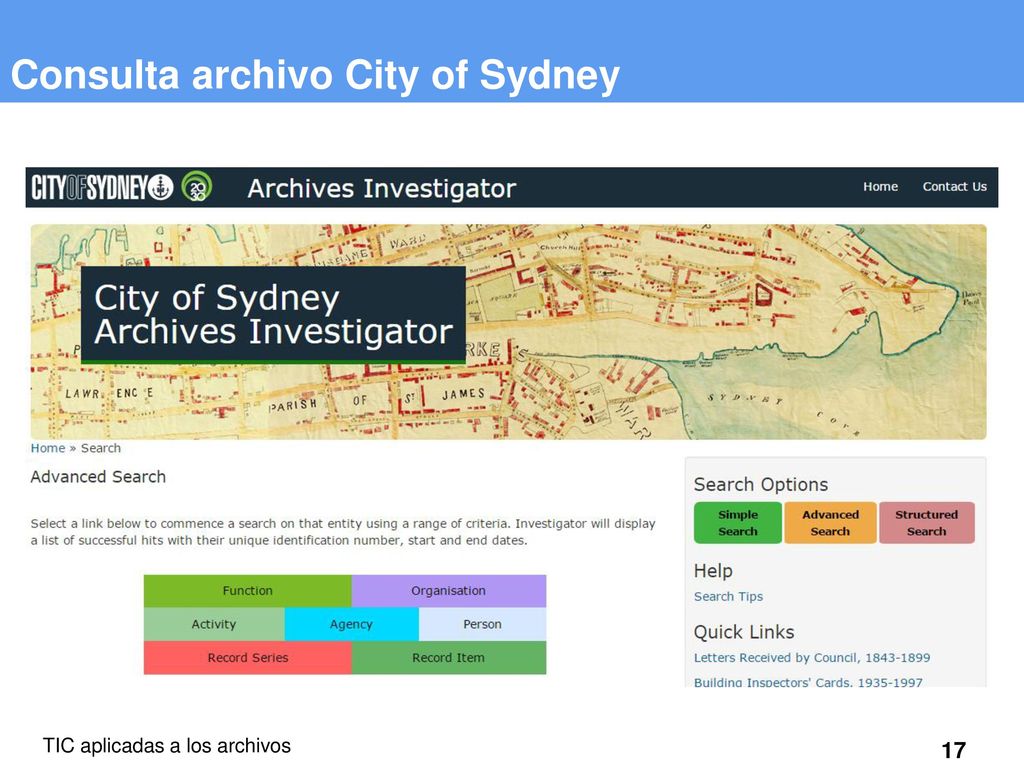The image size is (1024, 768).
Task: Search by Activity entity
Action: 214,624
